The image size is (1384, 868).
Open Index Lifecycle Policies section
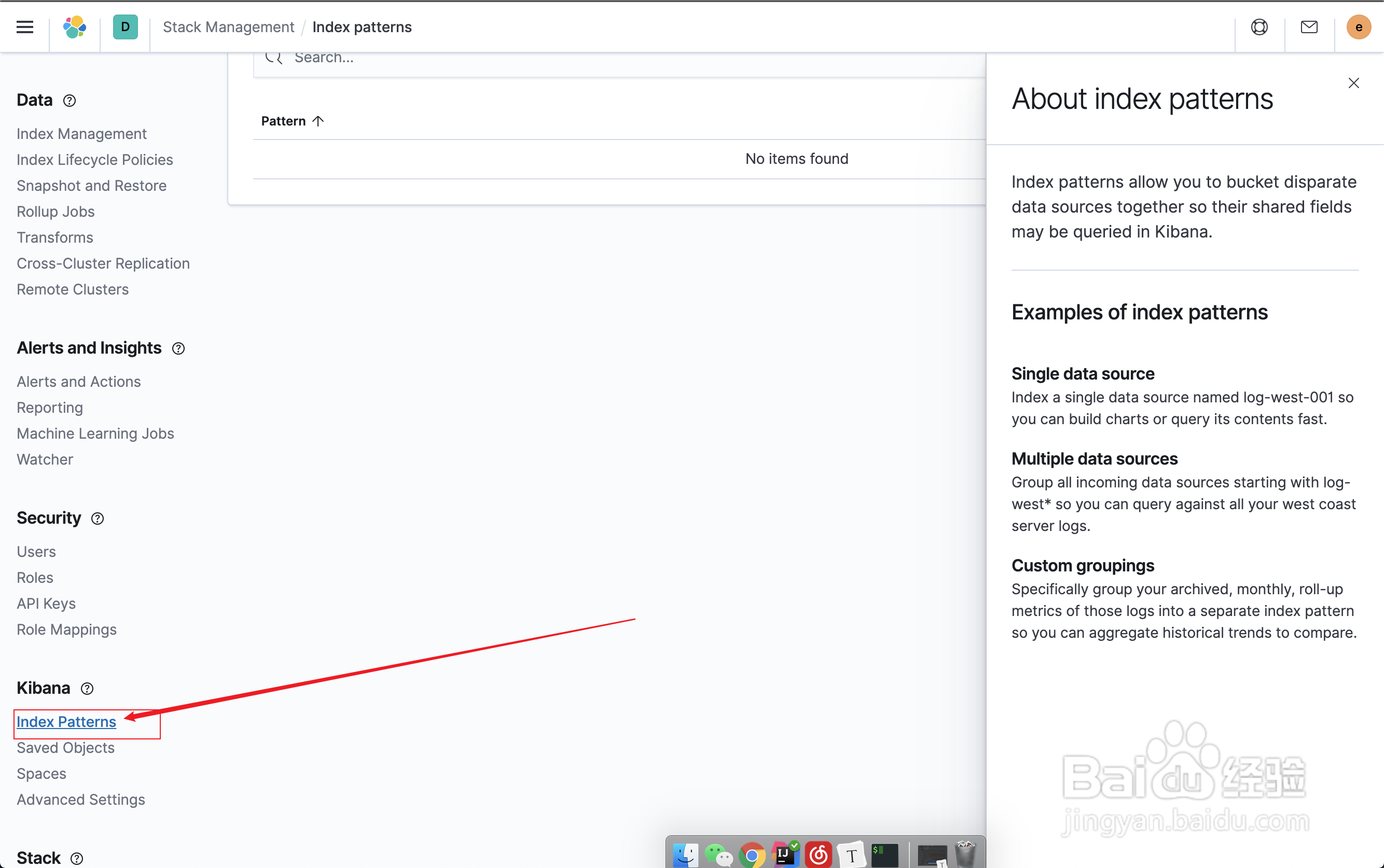tap(95, 160)
